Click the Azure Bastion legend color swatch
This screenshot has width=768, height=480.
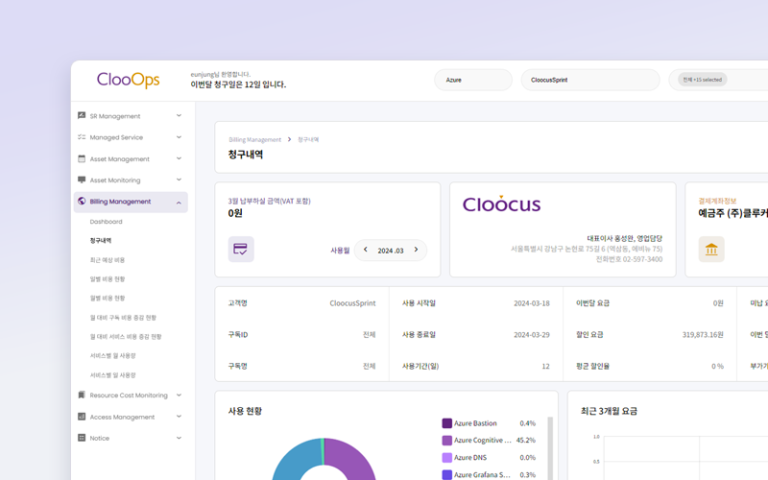pos(447,423)
